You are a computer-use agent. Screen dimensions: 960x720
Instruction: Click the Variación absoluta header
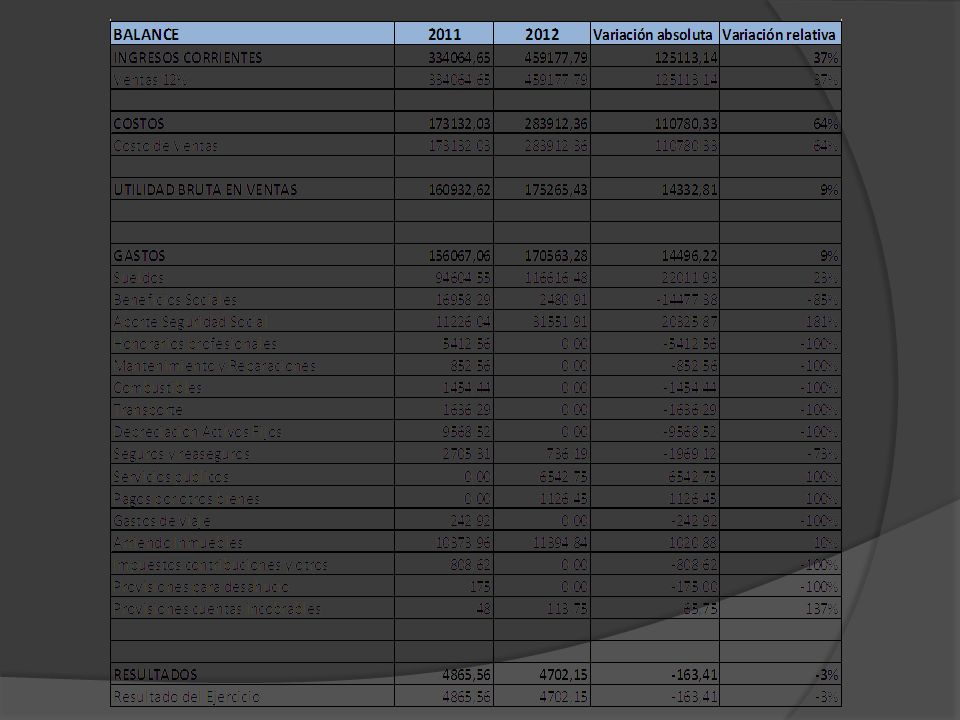click(x=653, y=34)
